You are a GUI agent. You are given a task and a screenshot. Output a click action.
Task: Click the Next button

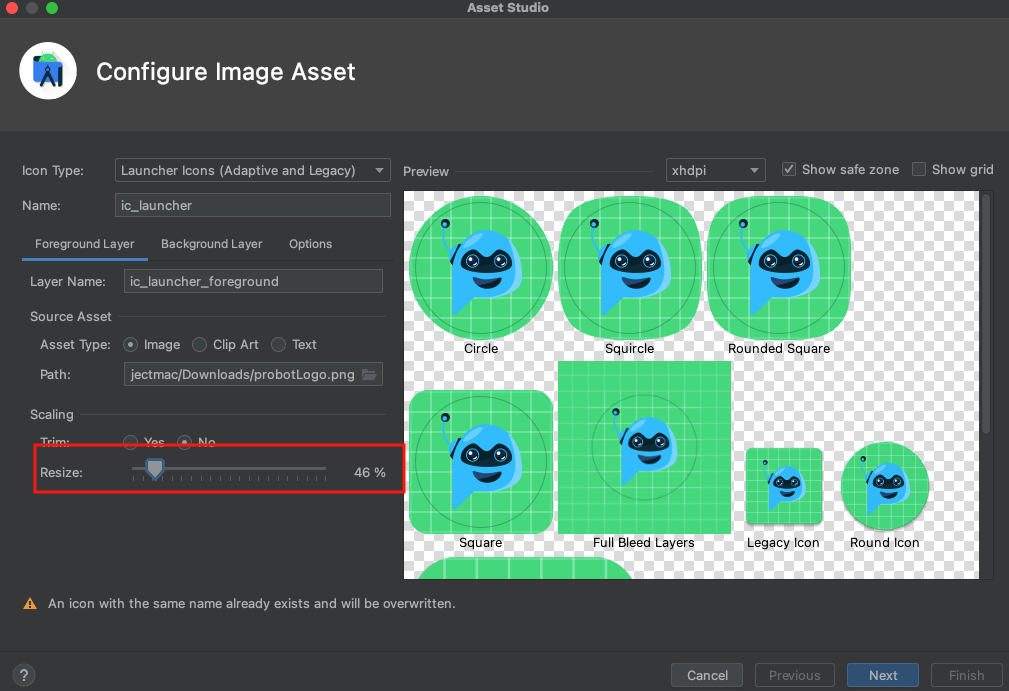[x=883, y=675]
